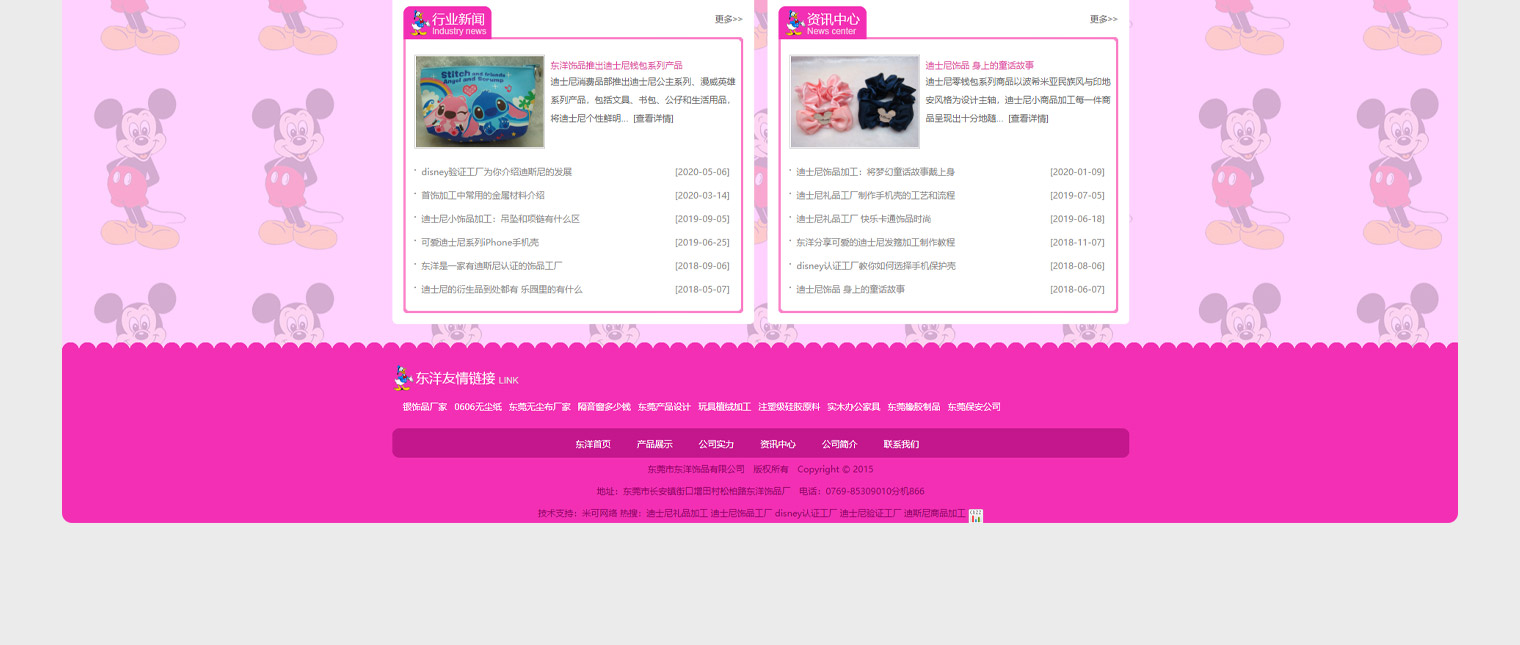Open [查看详情] under 东洋饰品推出迪士尼钱包 article
This screenshot has width=1520, height=645.
point(653,118)
